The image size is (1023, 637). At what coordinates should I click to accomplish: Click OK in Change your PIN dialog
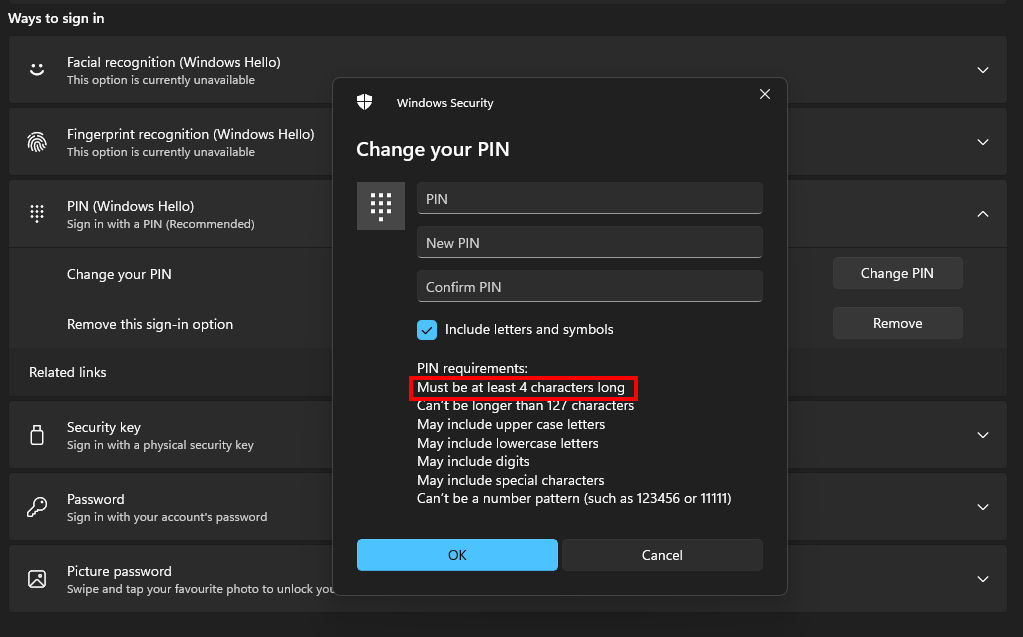coord(457,555)
